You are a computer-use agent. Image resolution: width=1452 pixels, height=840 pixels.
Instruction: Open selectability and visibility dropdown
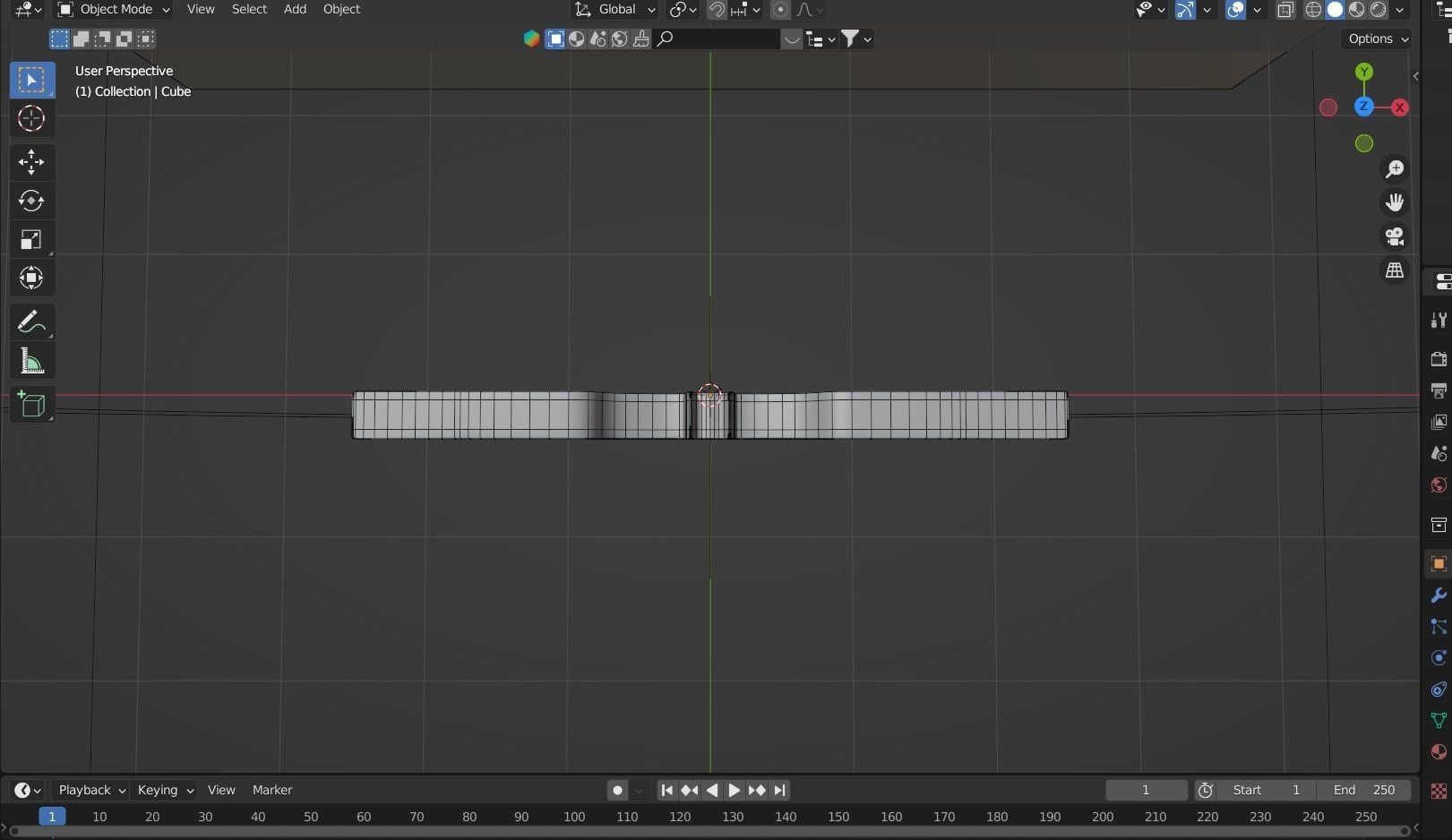[x=1150, y=10]
